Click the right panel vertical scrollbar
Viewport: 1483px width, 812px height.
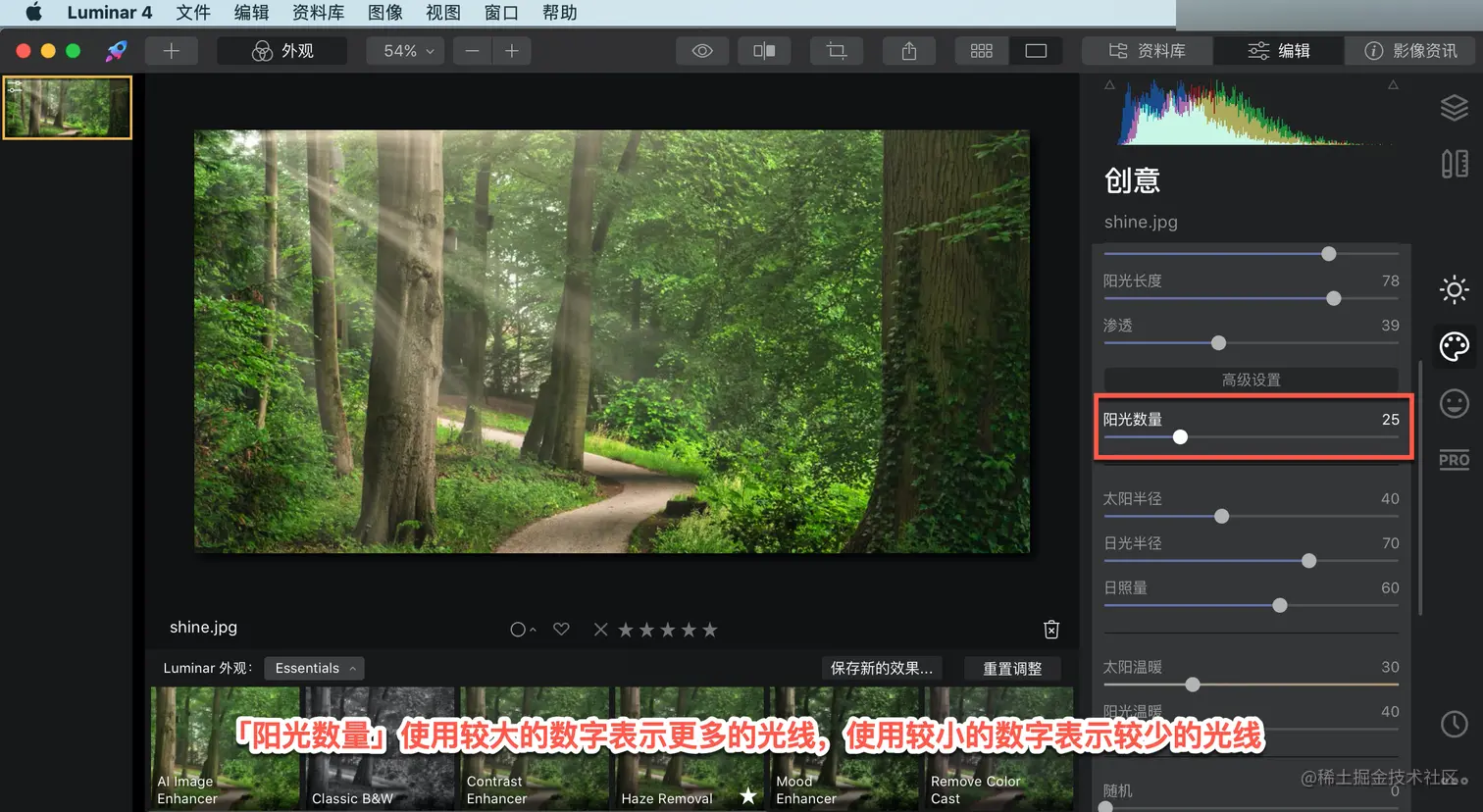[1420, 488]
